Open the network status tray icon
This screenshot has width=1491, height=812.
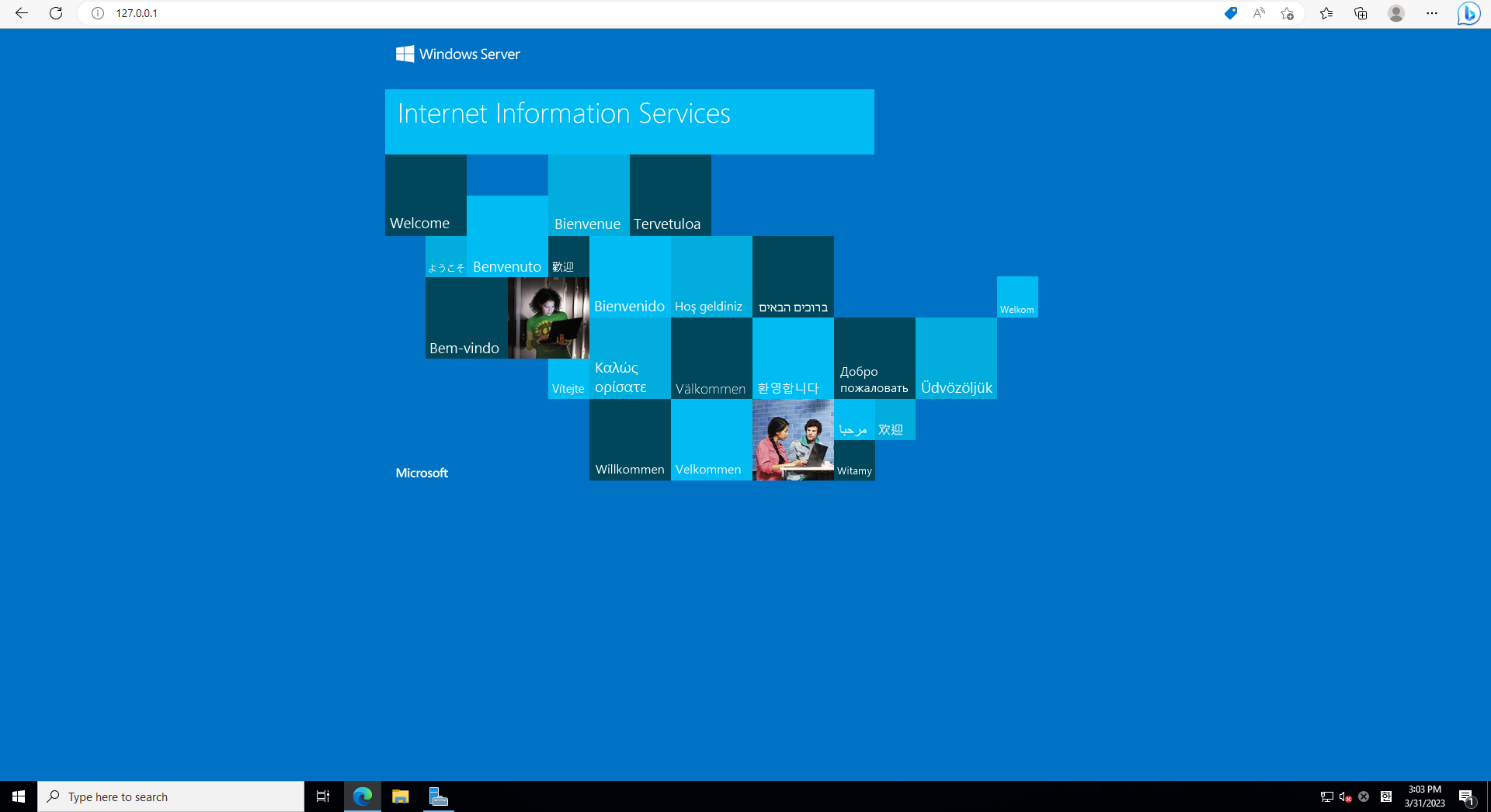(1326, 796)
